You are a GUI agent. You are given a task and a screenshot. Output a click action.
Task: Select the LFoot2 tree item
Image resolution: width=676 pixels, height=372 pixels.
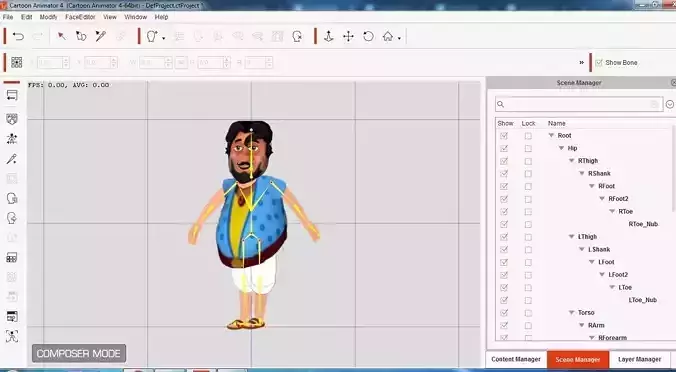tap(618, 275)
